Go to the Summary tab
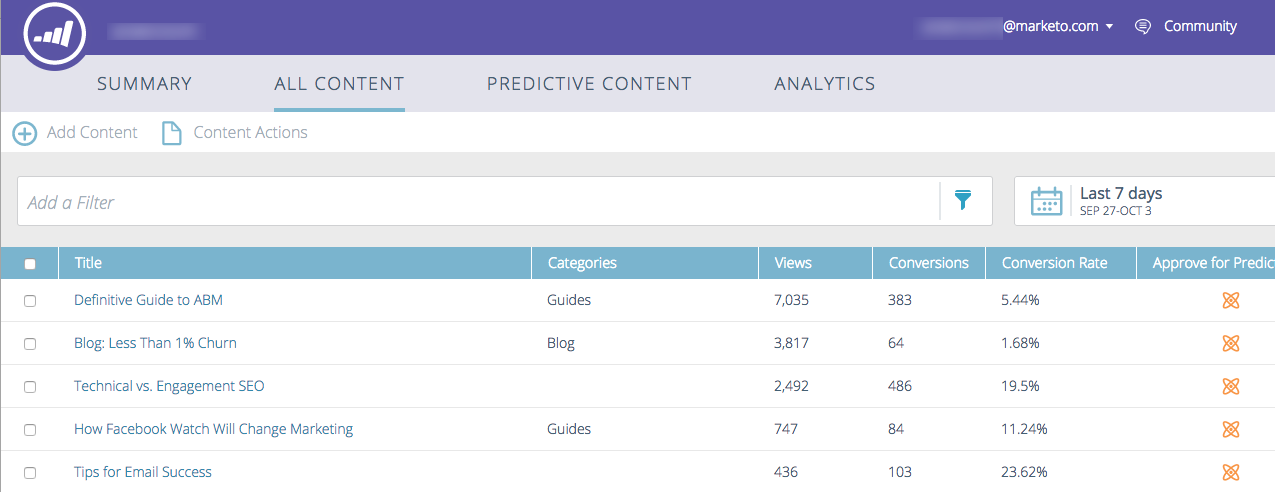The height and width of the screenshot is (492, 1275). (144, 84)
